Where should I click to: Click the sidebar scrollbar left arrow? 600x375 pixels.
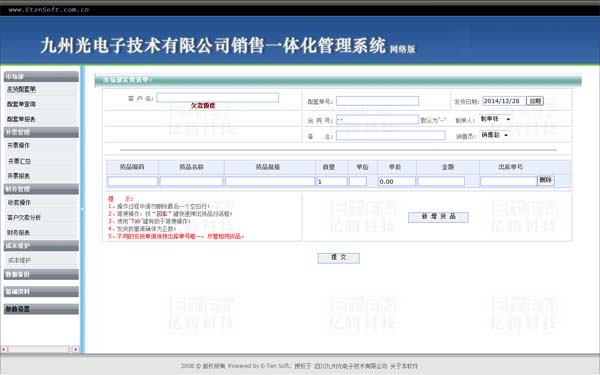(3, 349)
